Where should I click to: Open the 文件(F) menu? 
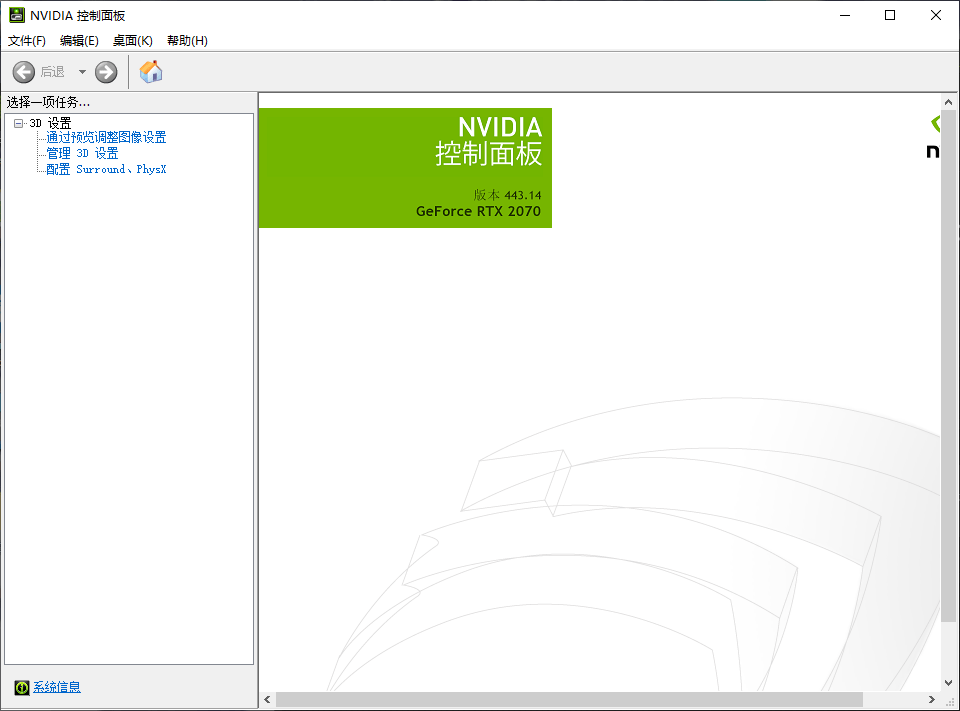coord(26,40)
